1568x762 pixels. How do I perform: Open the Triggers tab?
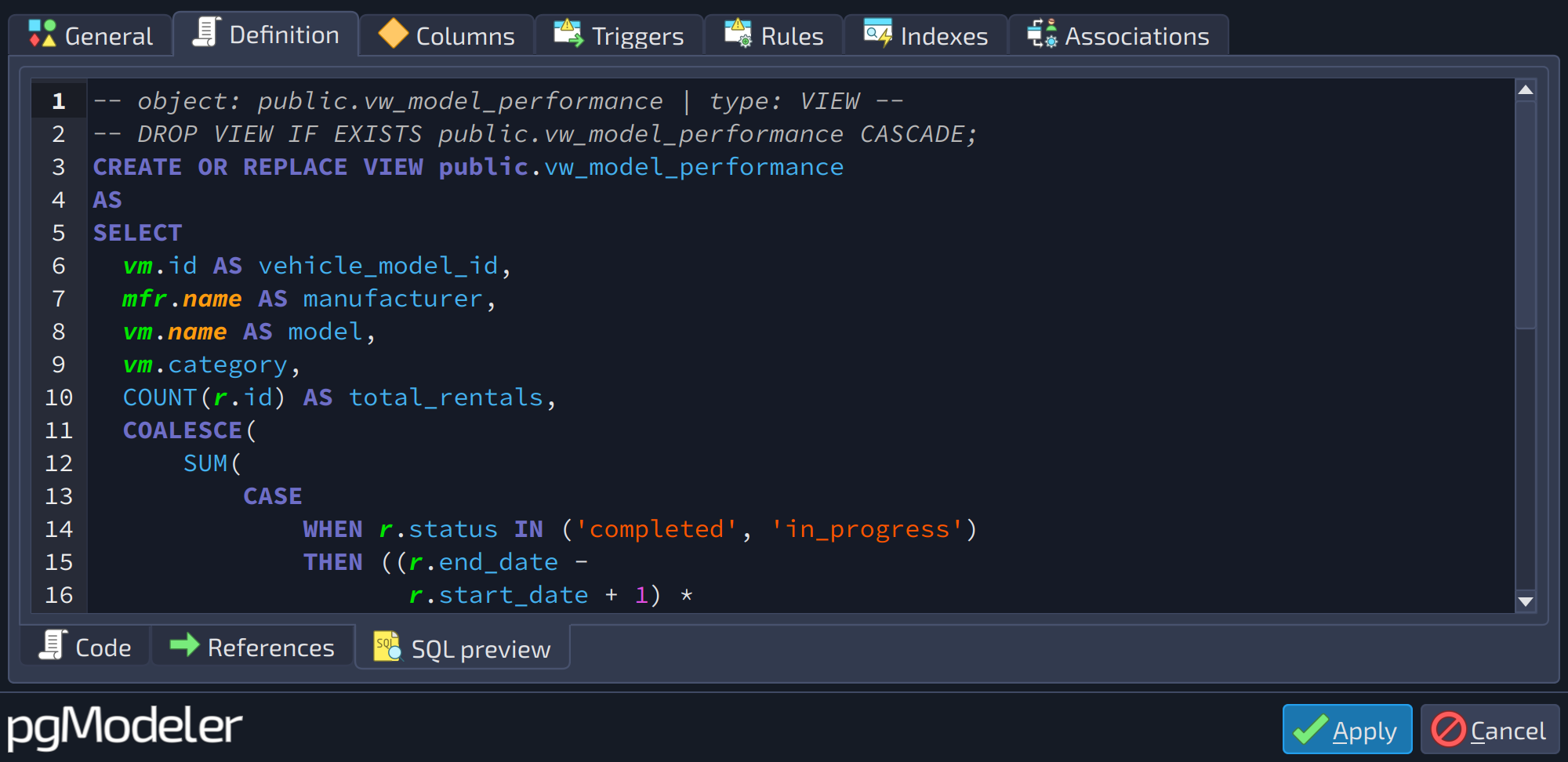pyautogui.click(x=619, y=35)
